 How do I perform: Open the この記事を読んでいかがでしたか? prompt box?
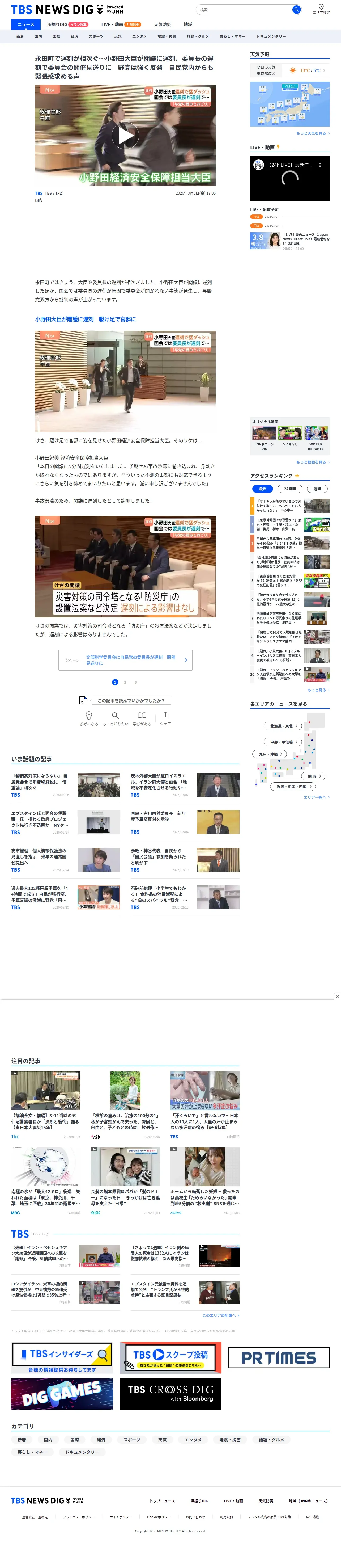pos(131,701)
